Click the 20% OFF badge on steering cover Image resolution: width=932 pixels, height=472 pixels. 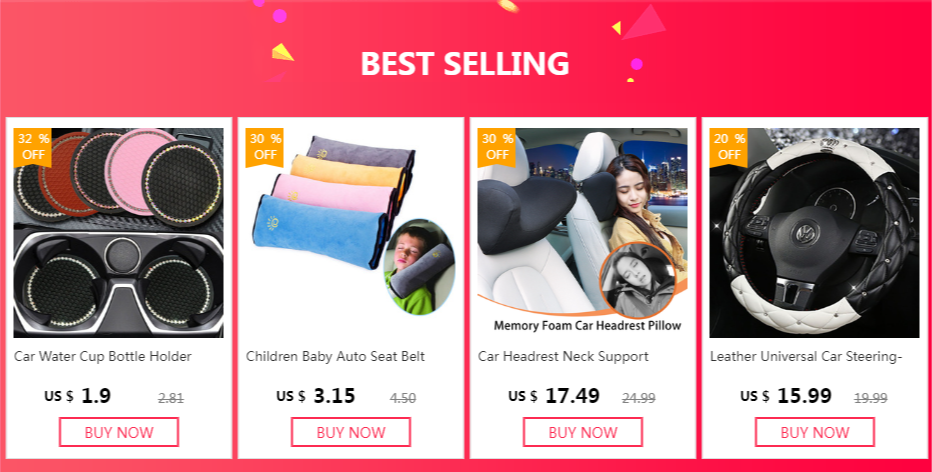(729, 147)
